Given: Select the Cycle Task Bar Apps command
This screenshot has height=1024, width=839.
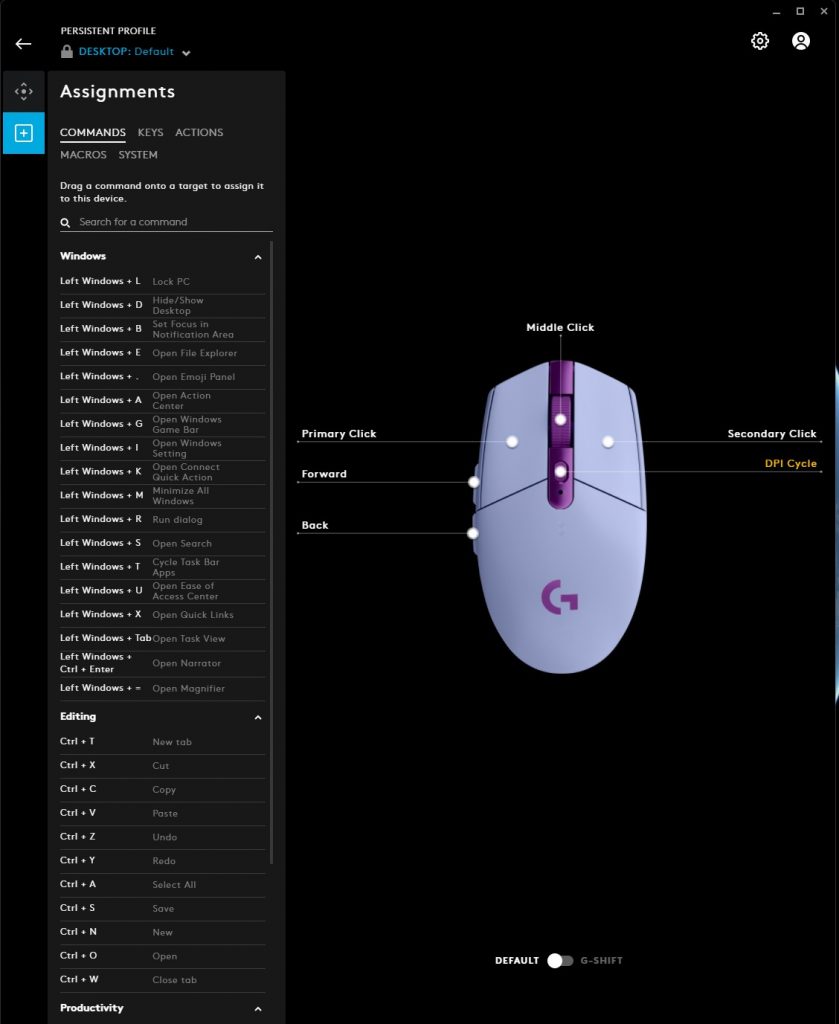Looking at the screenshot, I should (163, 567).
